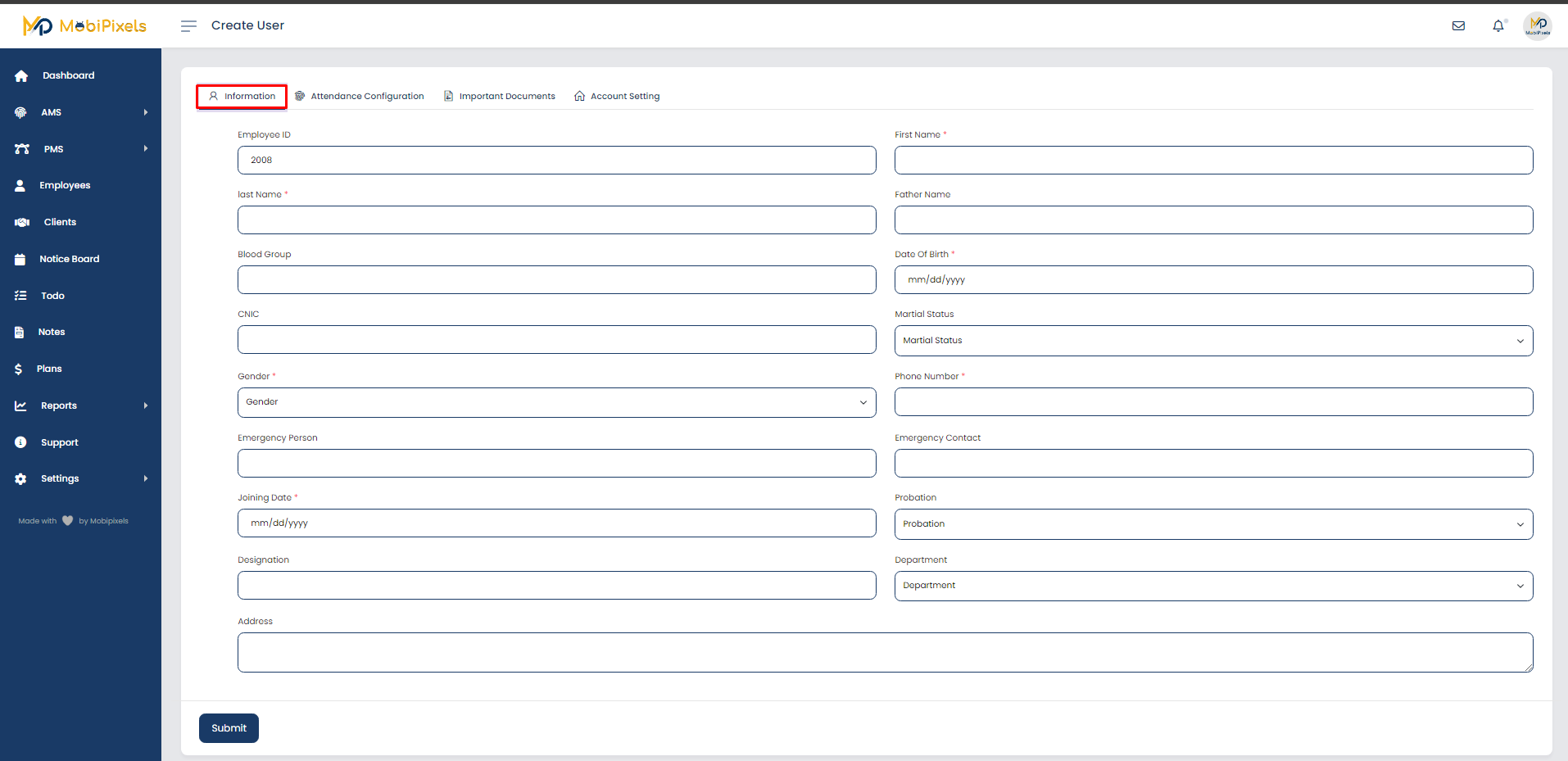1568x761 pixels.
Task: Open Notes in the sidebar
Action: tap(52, 332)
